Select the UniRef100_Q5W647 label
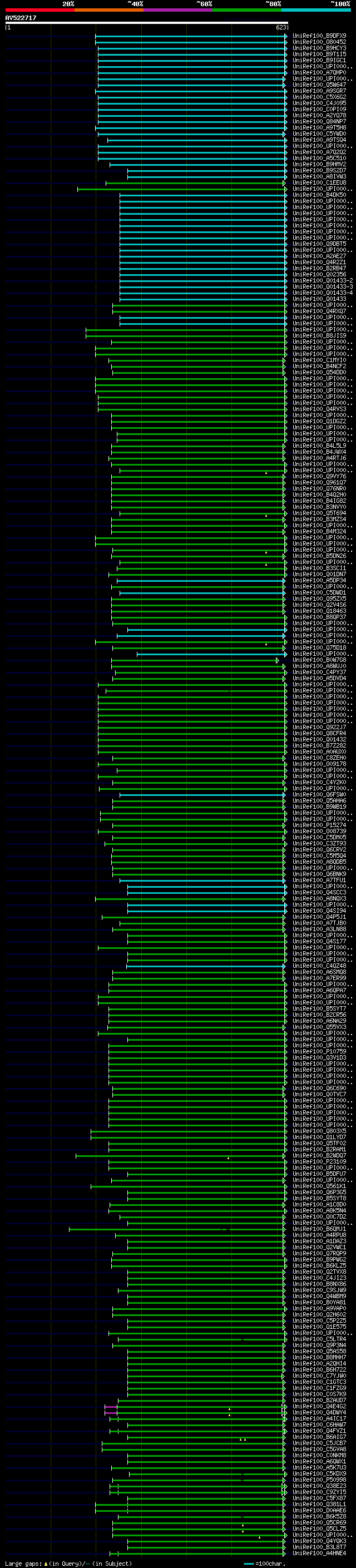 tap(319, 85)
